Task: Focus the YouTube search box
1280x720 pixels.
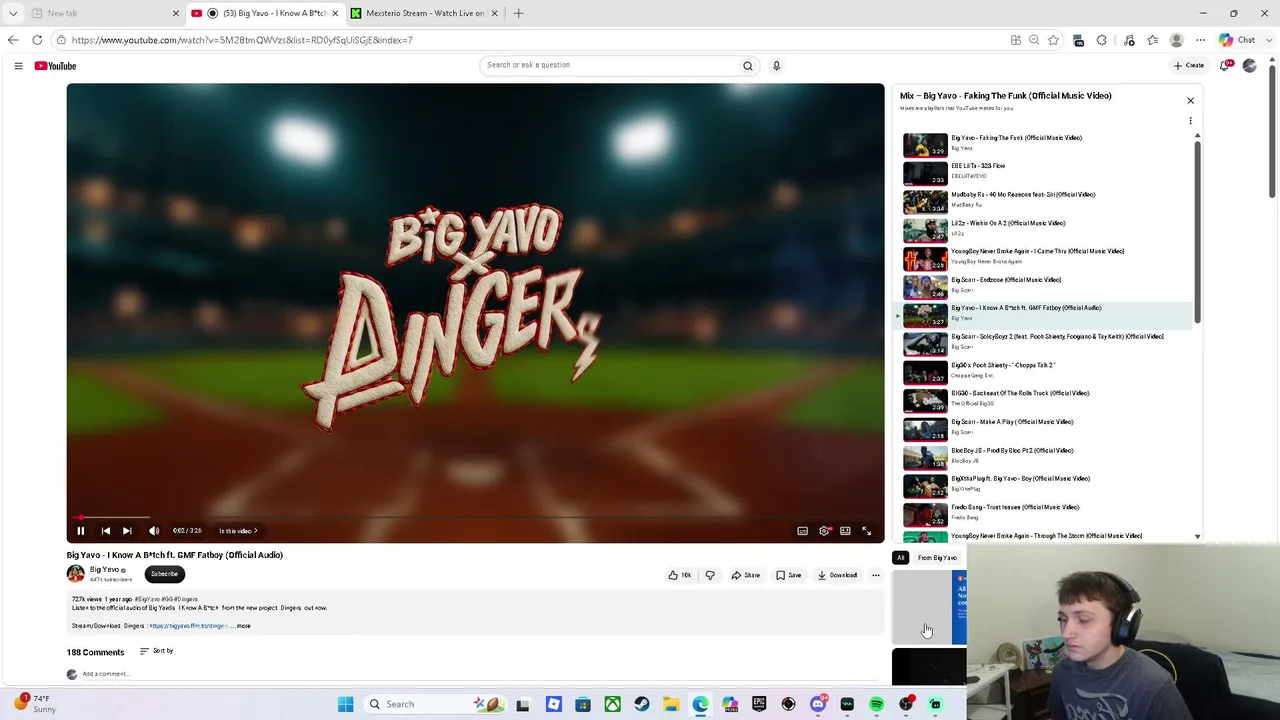Action: coord(608,65)
